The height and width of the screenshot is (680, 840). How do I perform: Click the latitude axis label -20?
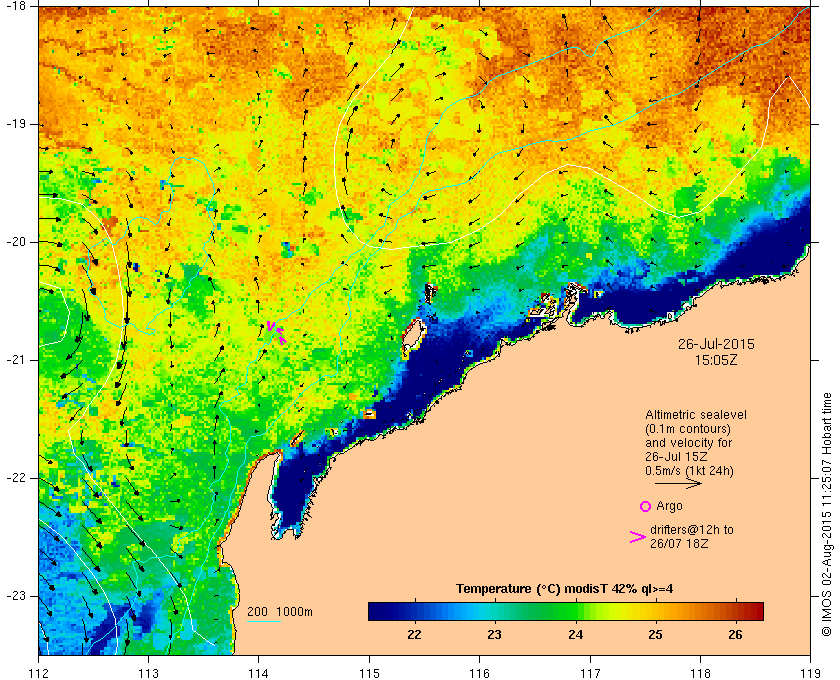coord(16,242)
